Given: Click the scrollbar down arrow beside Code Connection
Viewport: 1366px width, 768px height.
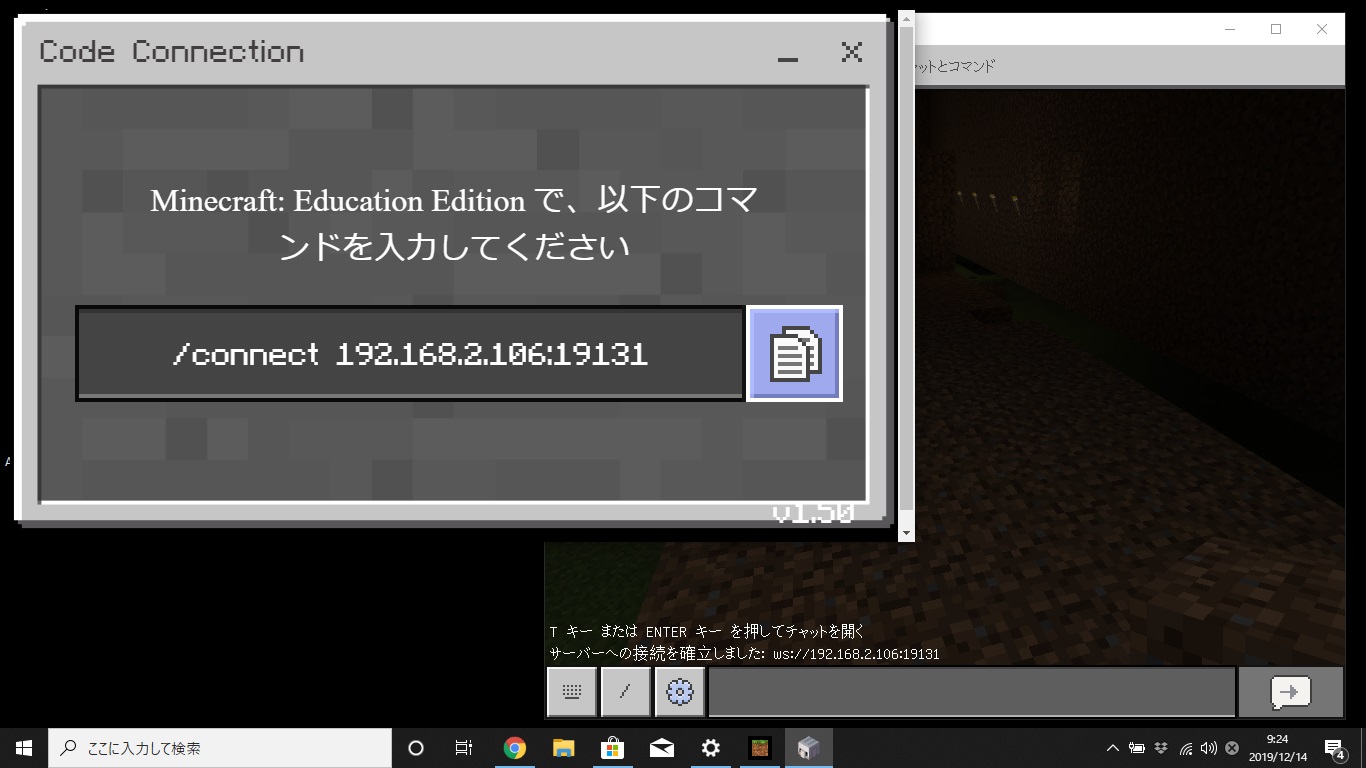Looking at the screenshot, I should coord(906,533).
